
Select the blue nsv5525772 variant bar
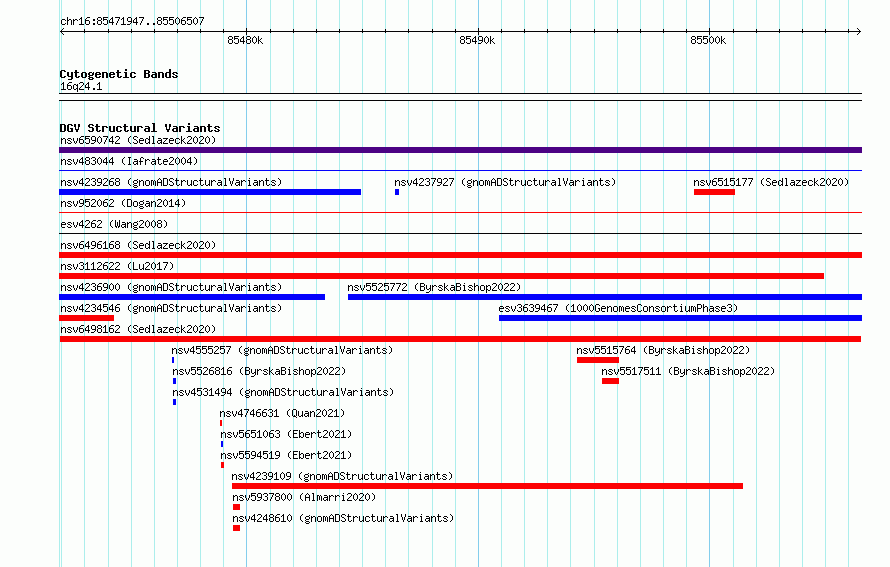(x=605, y=297)
